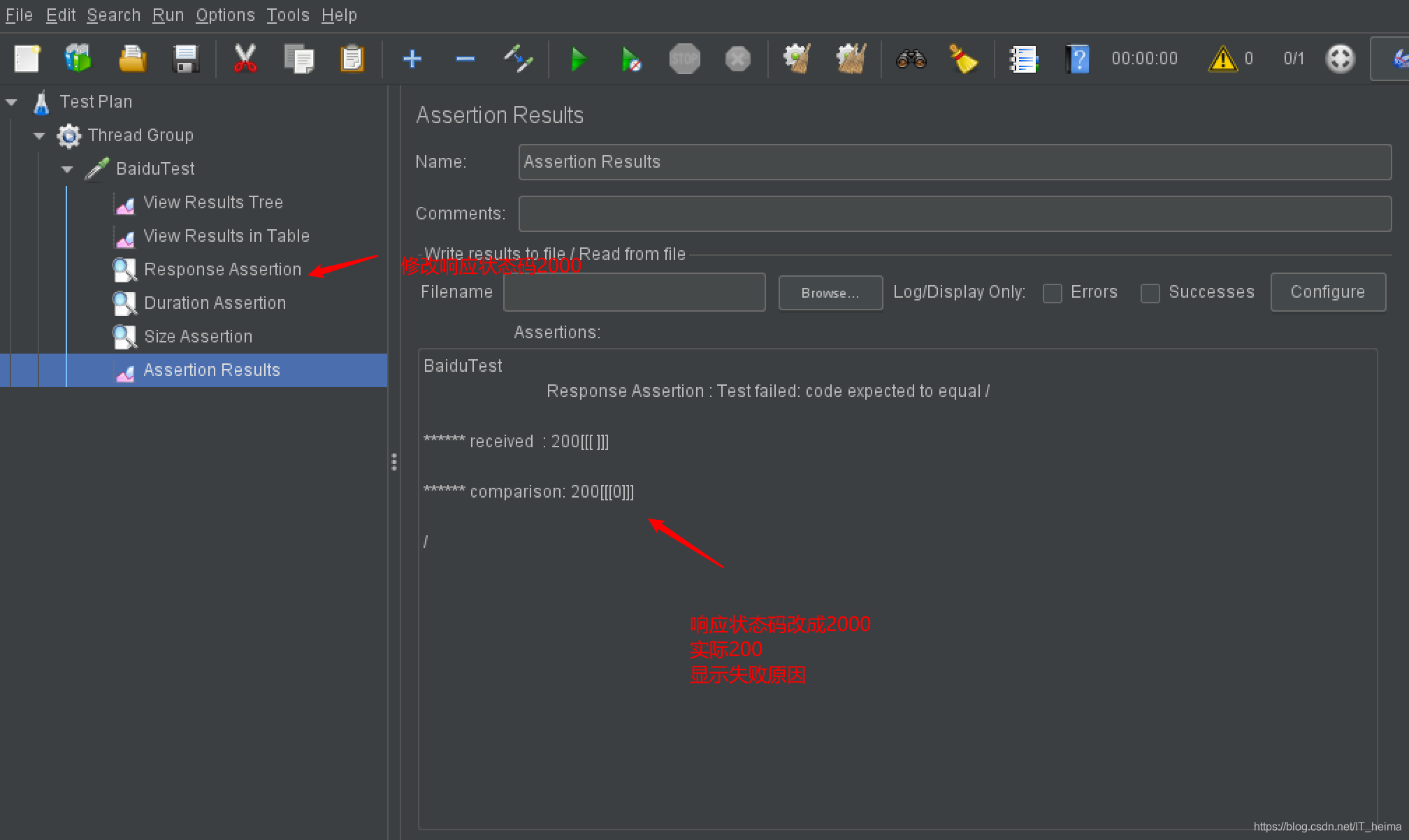
Task: Click the Reset Search brush icon
Action: pos(964,59)
